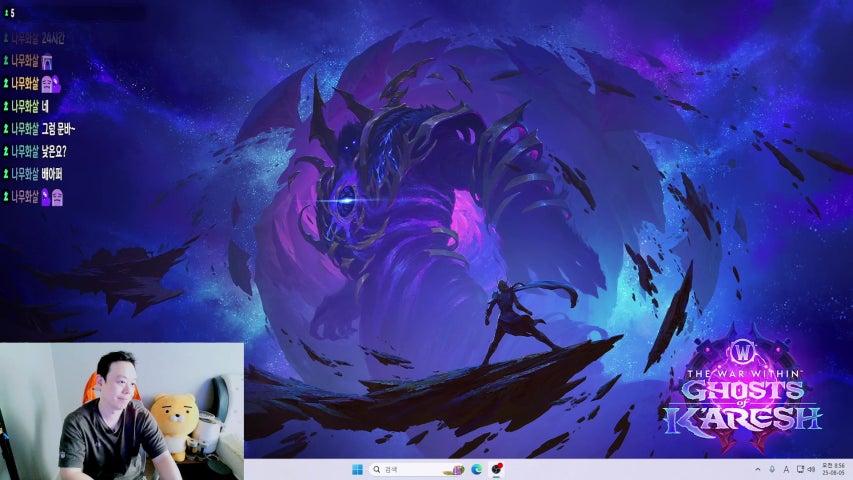
Task: Switch the input language indicator 'A'
Action: point(786,469)
